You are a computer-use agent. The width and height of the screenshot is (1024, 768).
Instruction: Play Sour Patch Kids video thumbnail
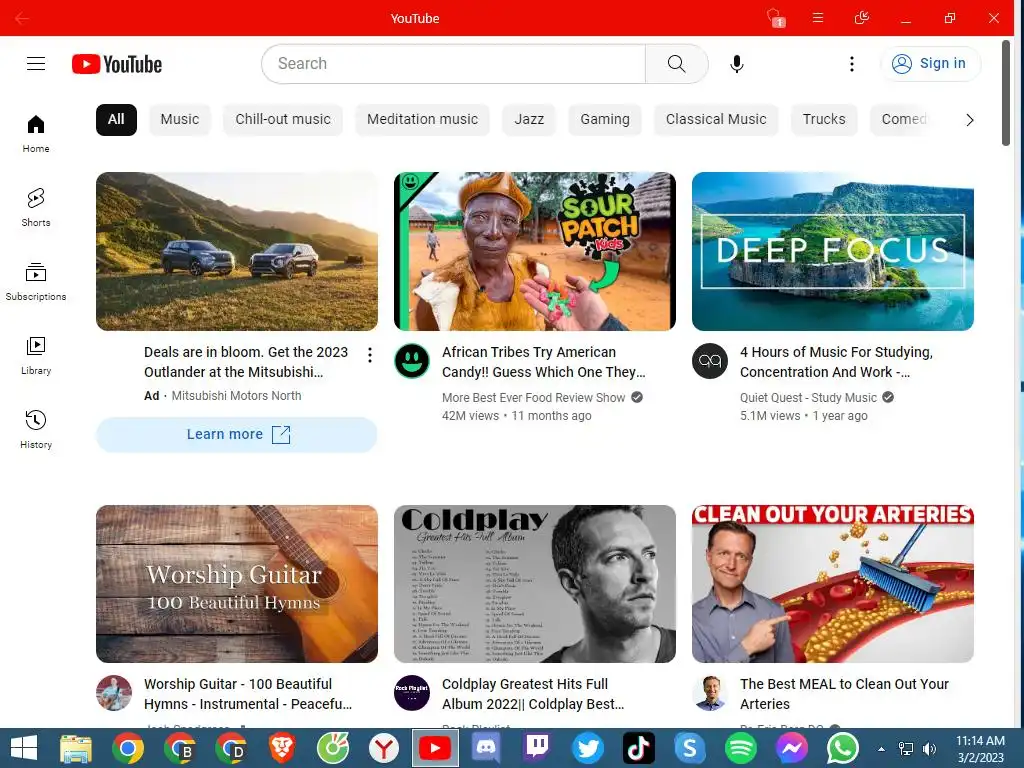pos(535,251)
